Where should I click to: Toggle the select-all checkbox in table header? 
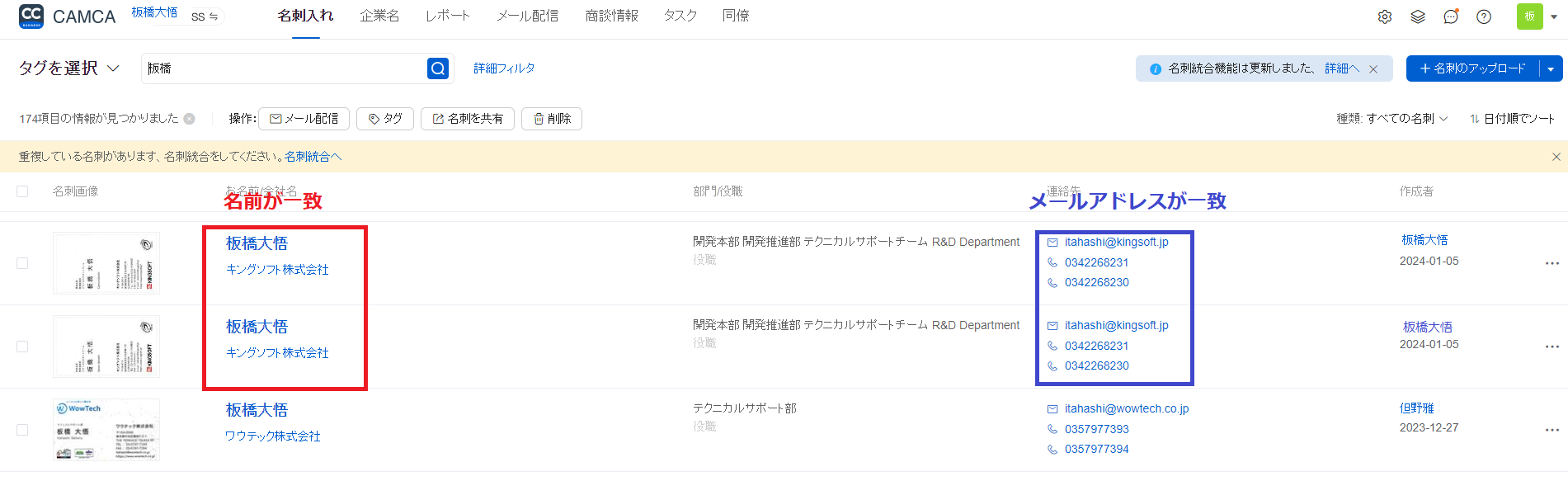(22, 191)
